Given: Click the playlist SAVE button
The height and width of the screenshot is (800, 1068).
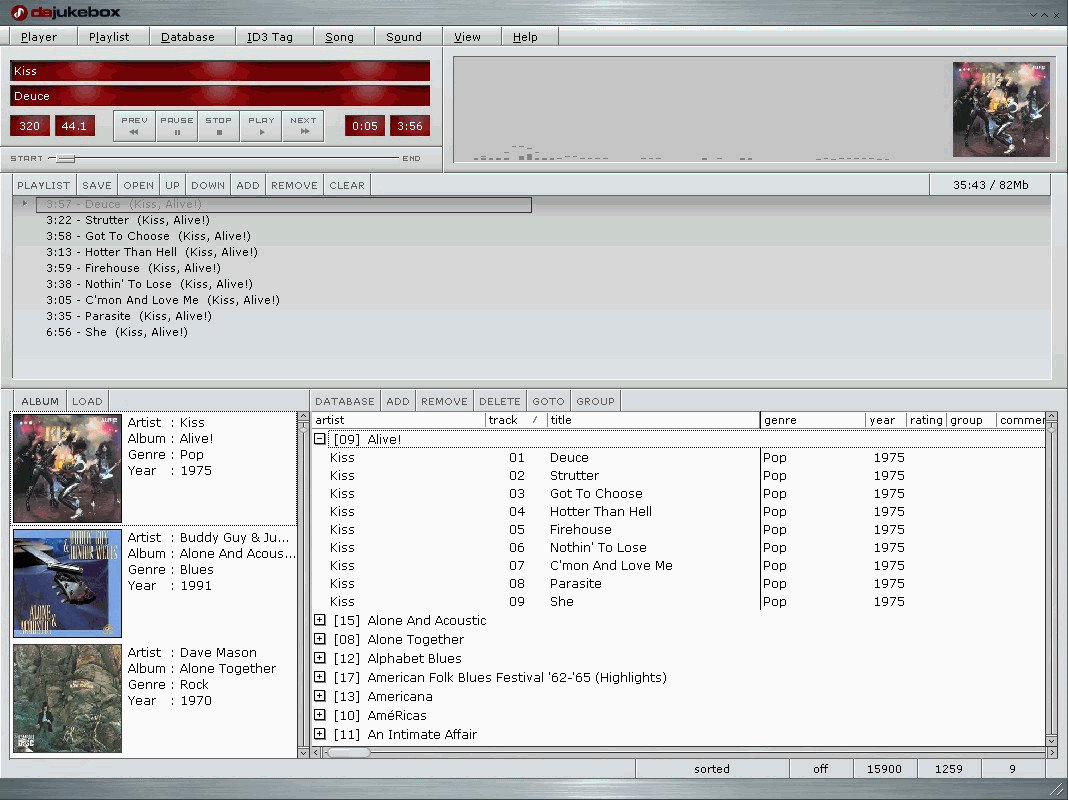Looking at the screenshot, I should pos(97,185).
